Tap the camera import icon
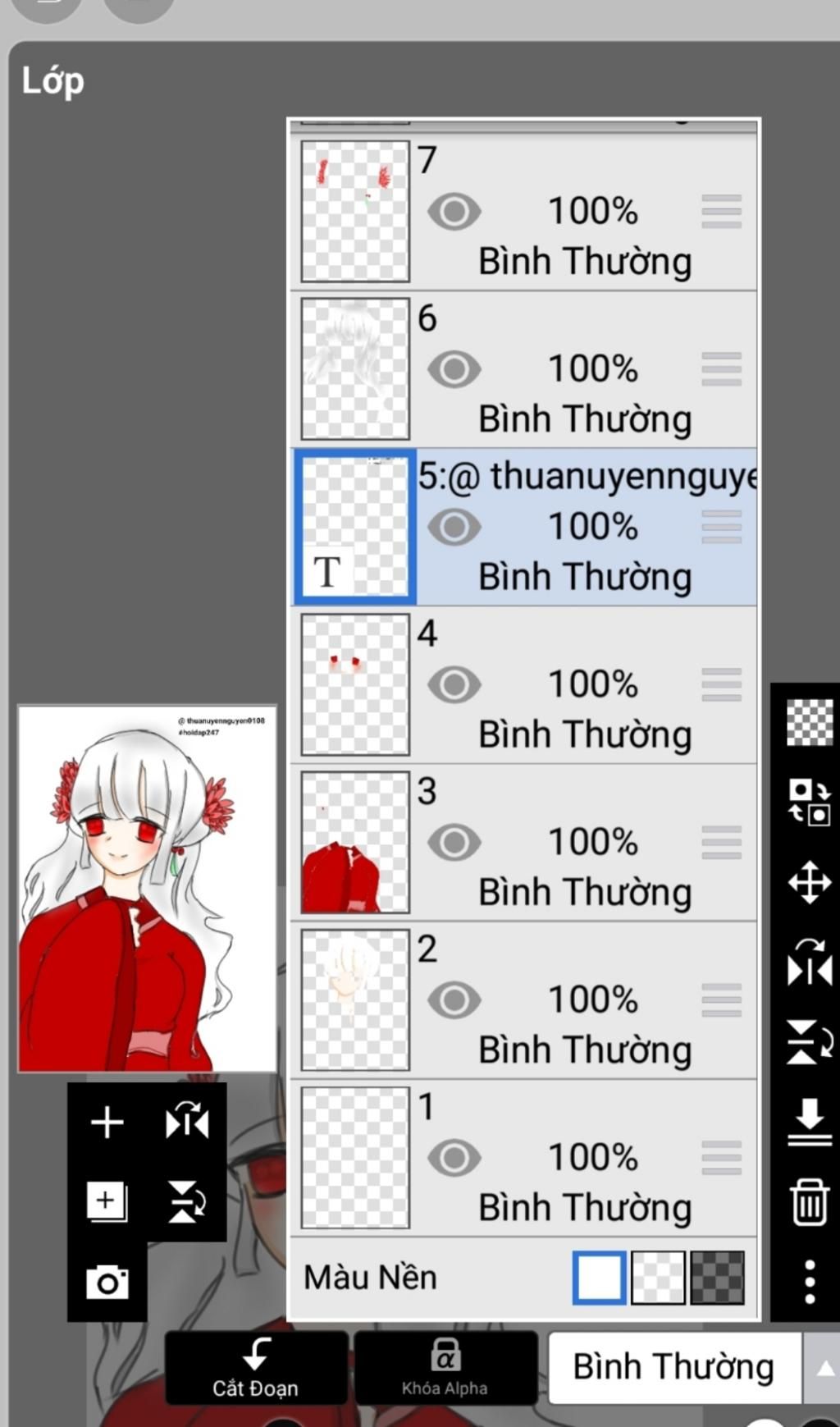 107,1281
